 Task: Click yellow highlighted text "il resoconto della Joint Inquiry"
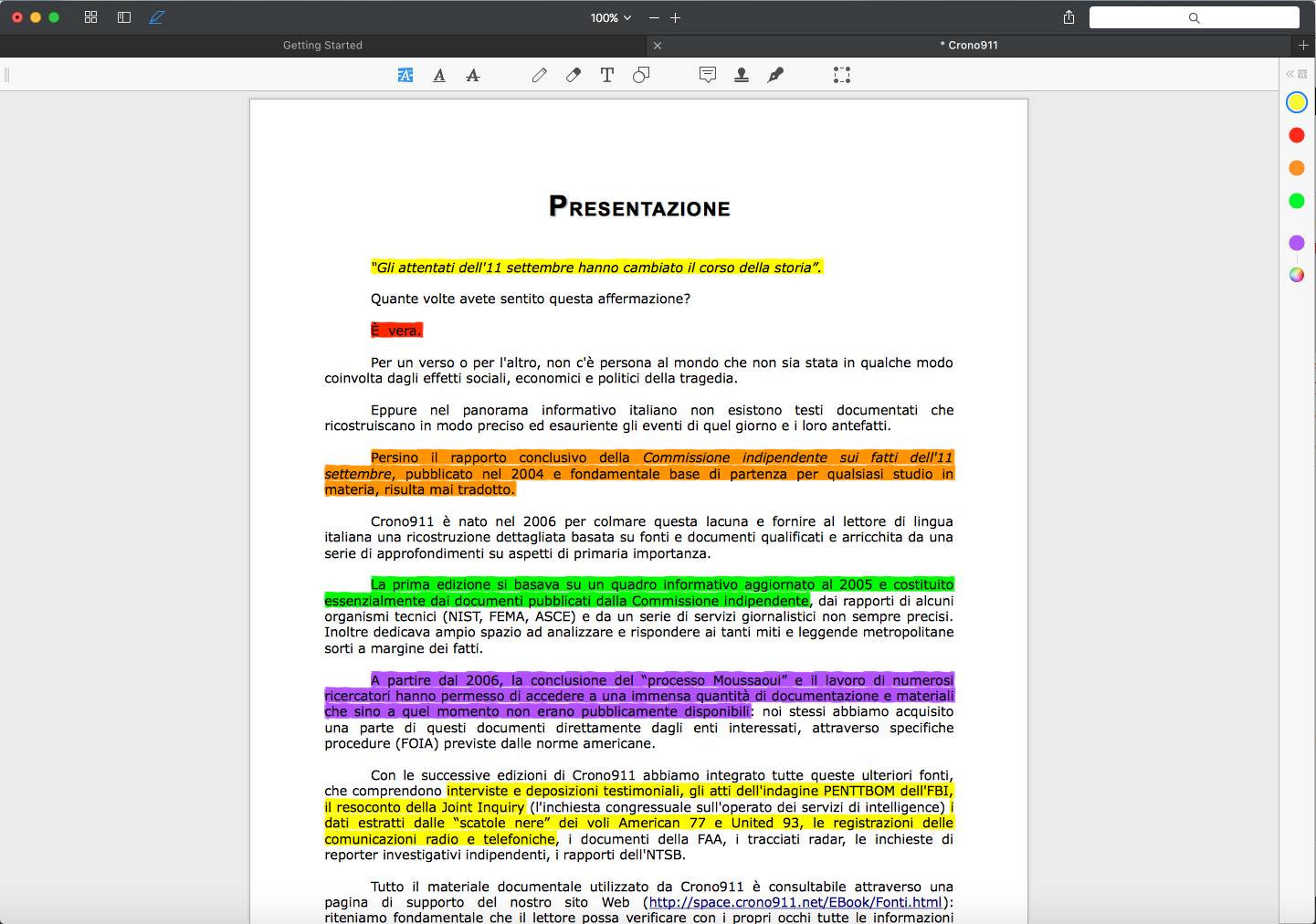(425, 807)
